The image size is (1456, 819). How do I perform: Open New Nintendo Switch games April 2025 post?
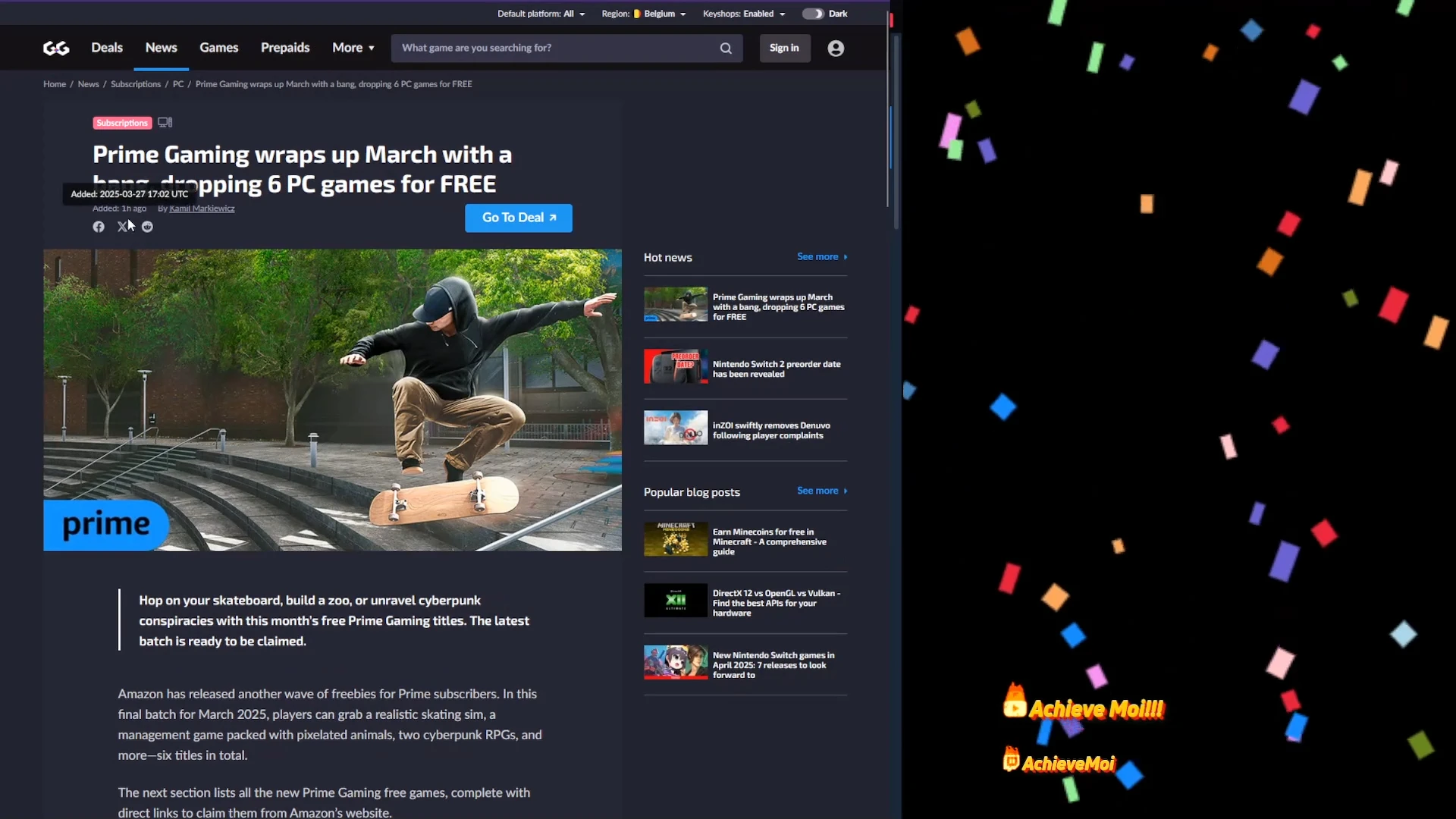coord(773,665)
